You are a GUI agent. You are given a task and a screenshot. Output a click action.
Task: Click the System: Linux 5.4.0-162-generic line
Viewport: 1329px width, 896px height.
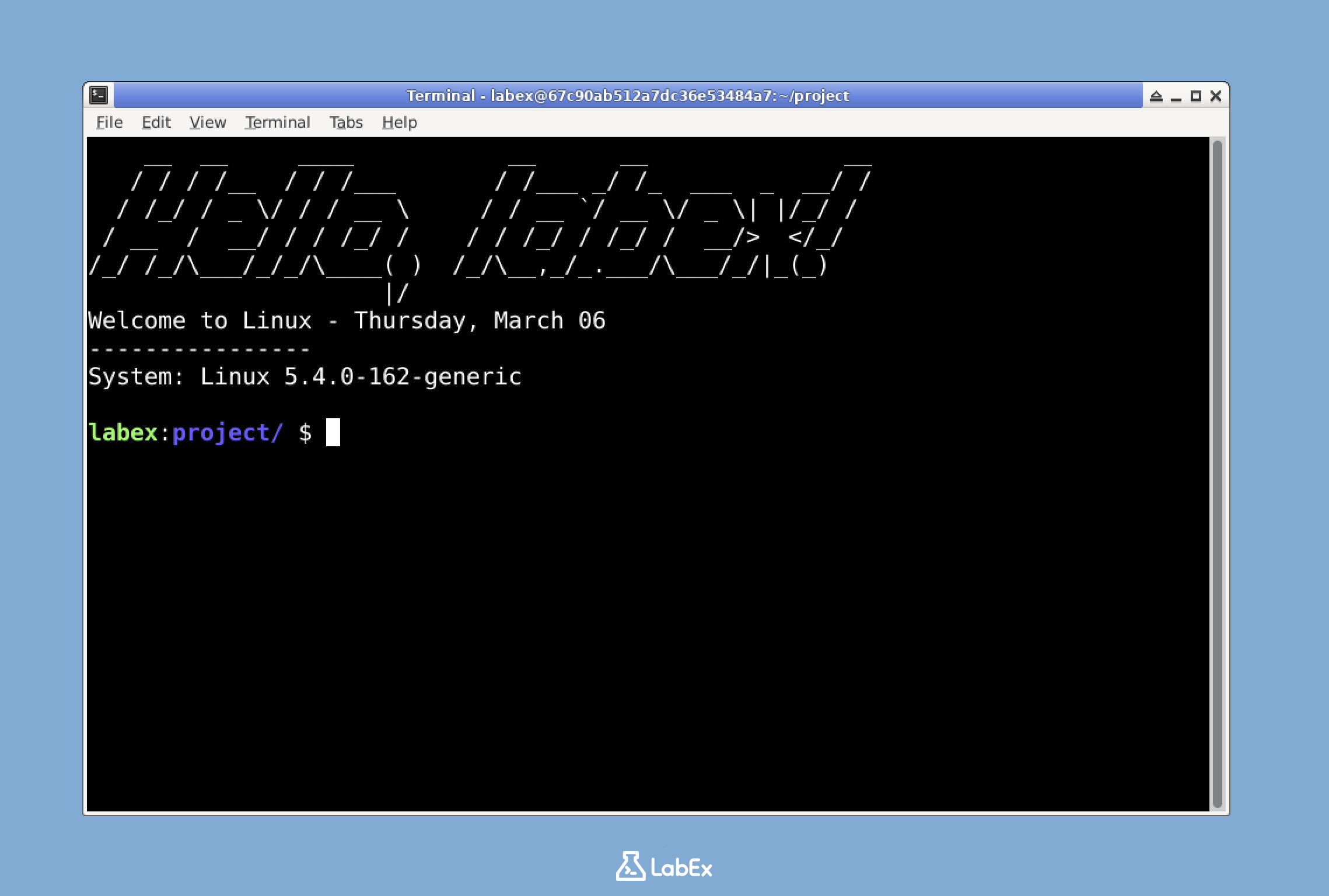point(305,376)
